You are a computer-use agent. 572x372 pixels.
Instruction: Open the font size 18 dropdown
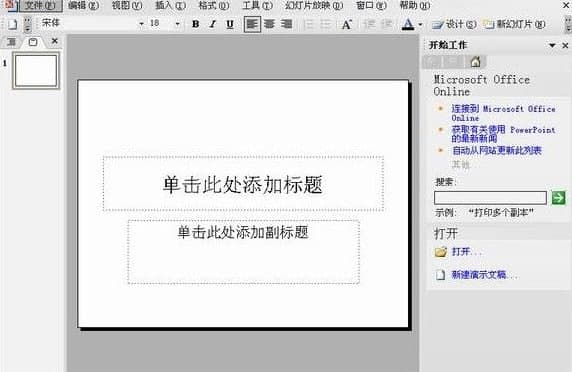(x=177, y=24)
